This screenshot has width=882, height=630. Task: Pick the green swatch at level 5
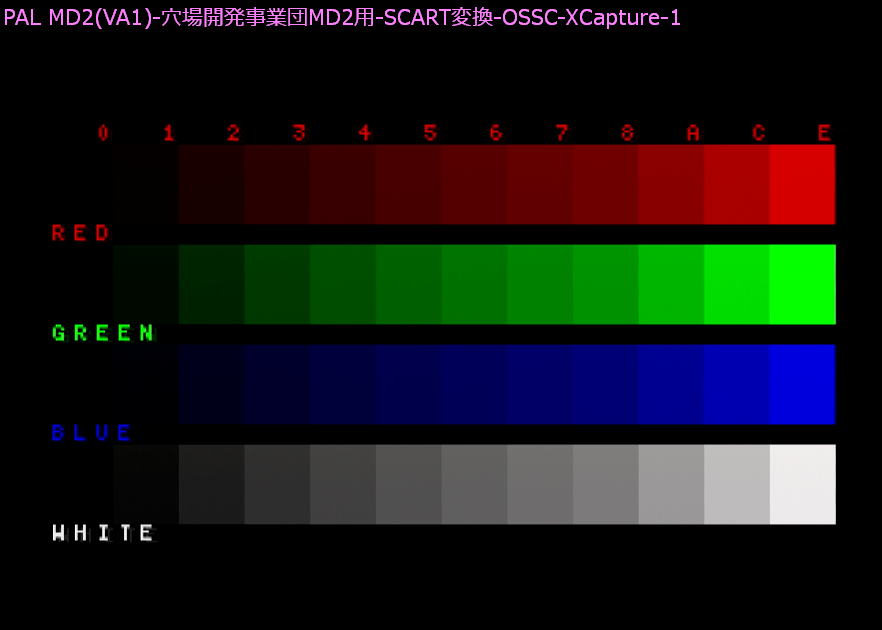click(x=408, y=284)
